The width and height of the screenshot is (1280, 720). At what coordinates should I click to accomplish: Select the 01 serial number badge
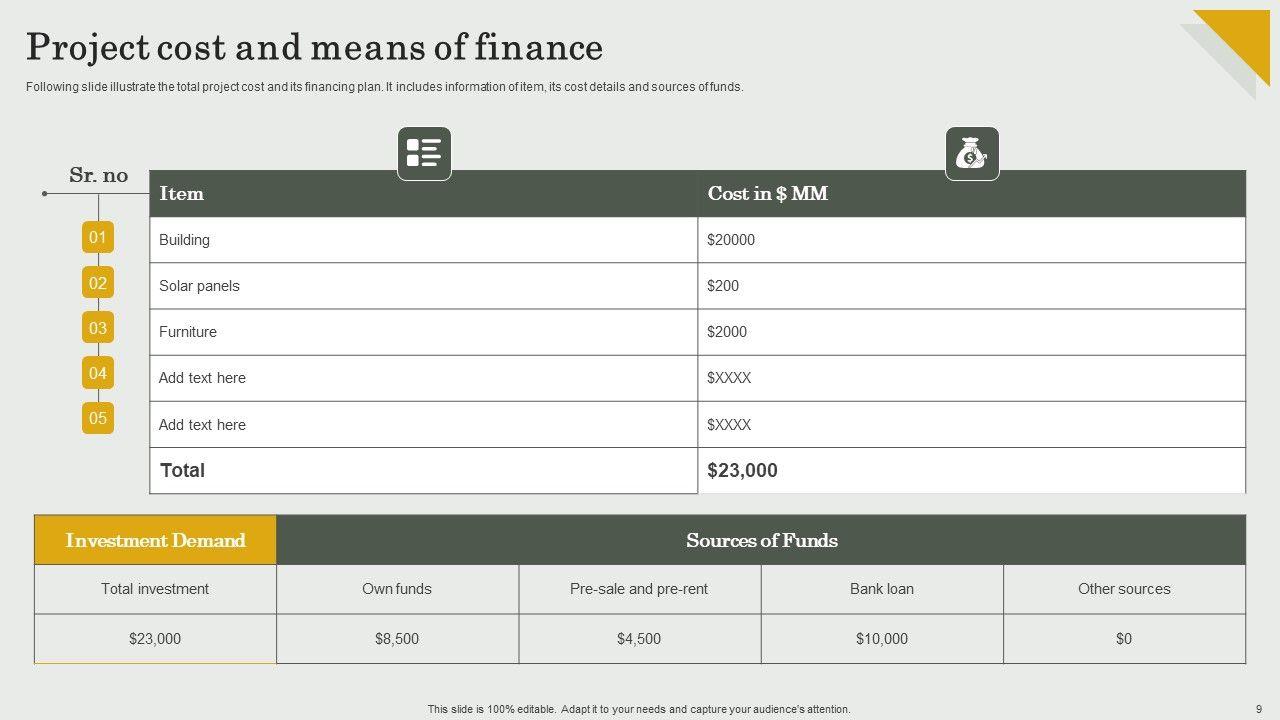click(98, 237)
